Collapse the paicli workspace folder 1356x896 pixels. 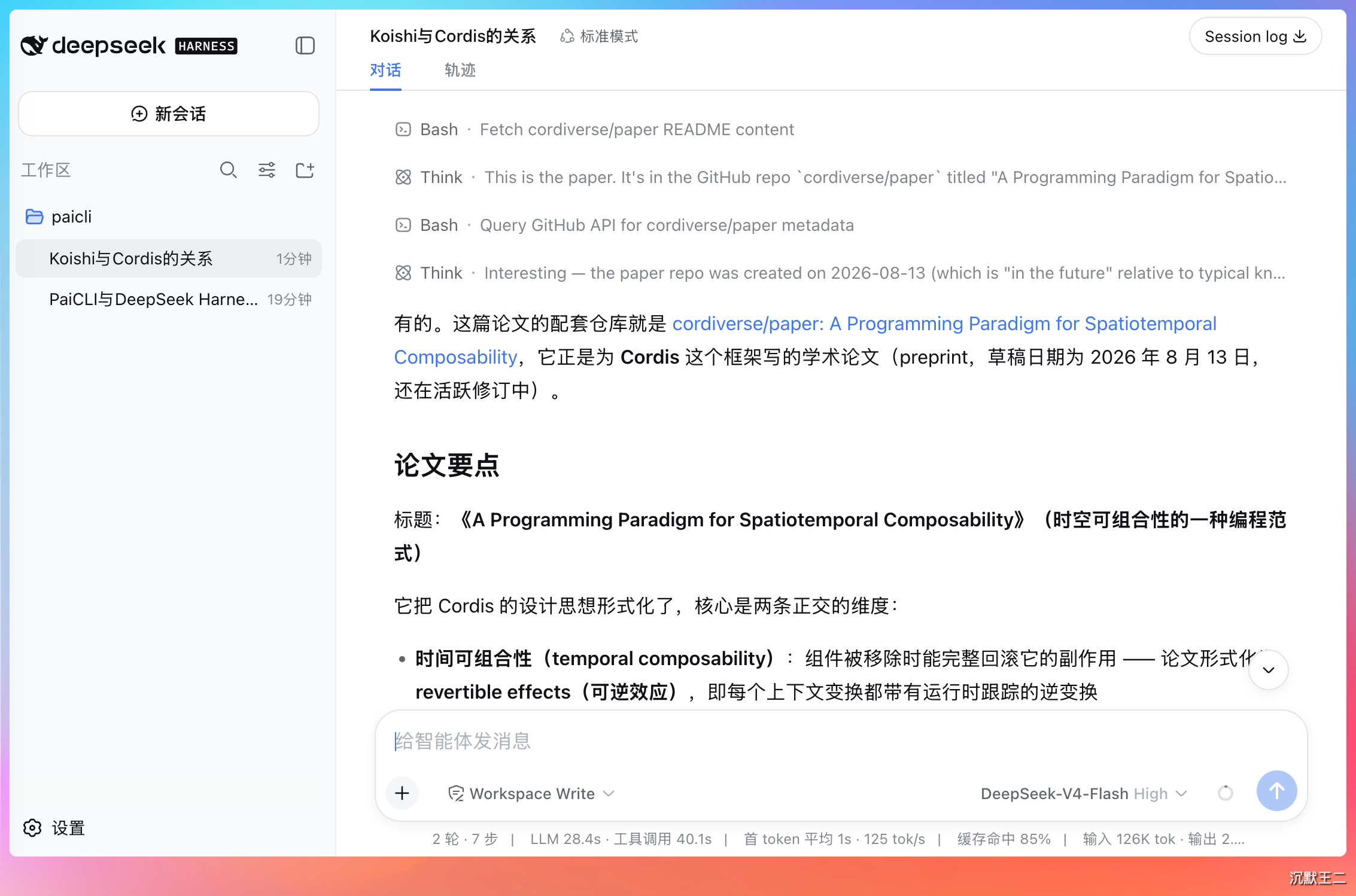coord(169,217)
